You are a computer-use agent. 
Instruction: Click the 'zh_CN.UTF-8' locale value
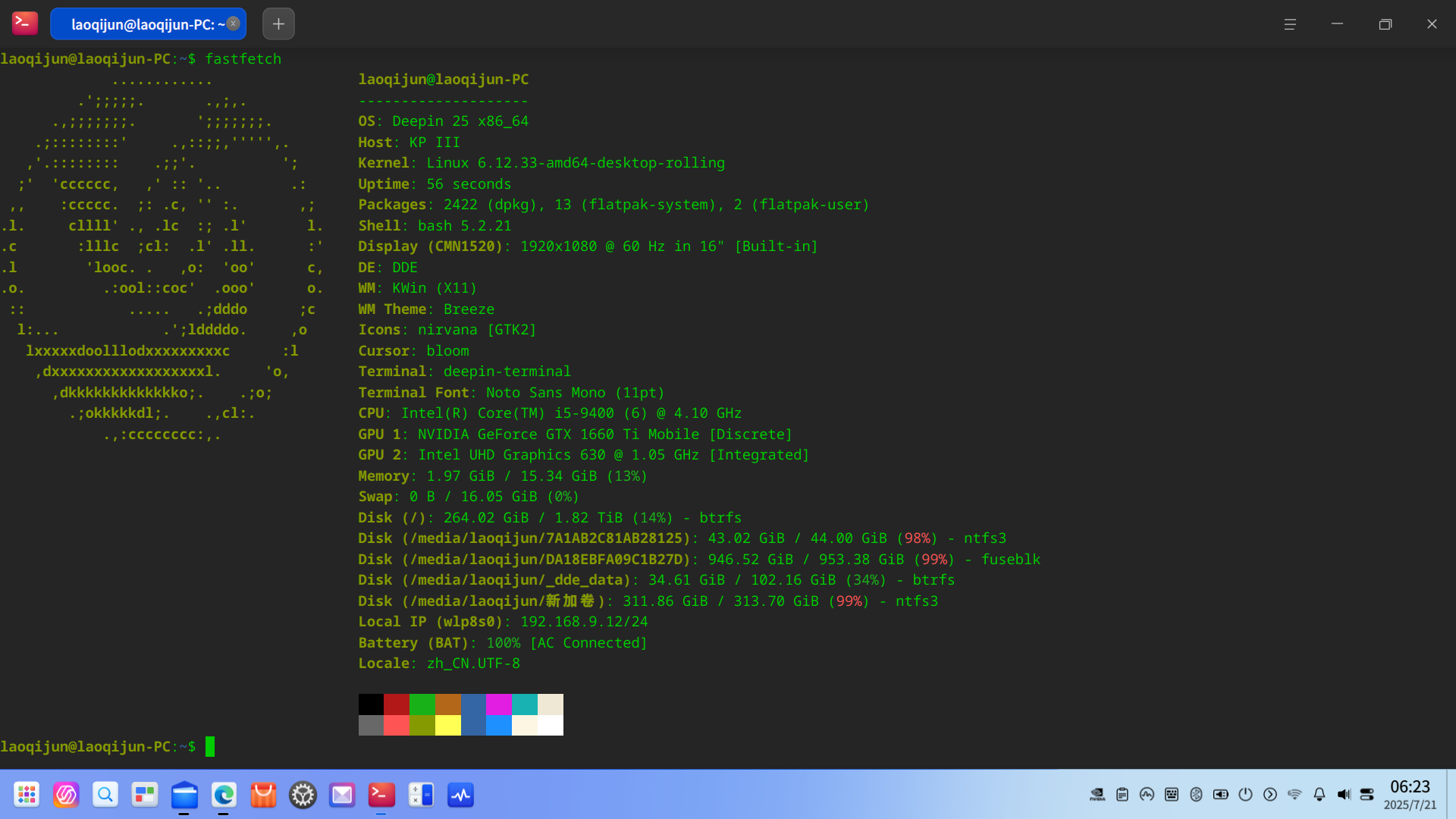click(x=473, y=664)
